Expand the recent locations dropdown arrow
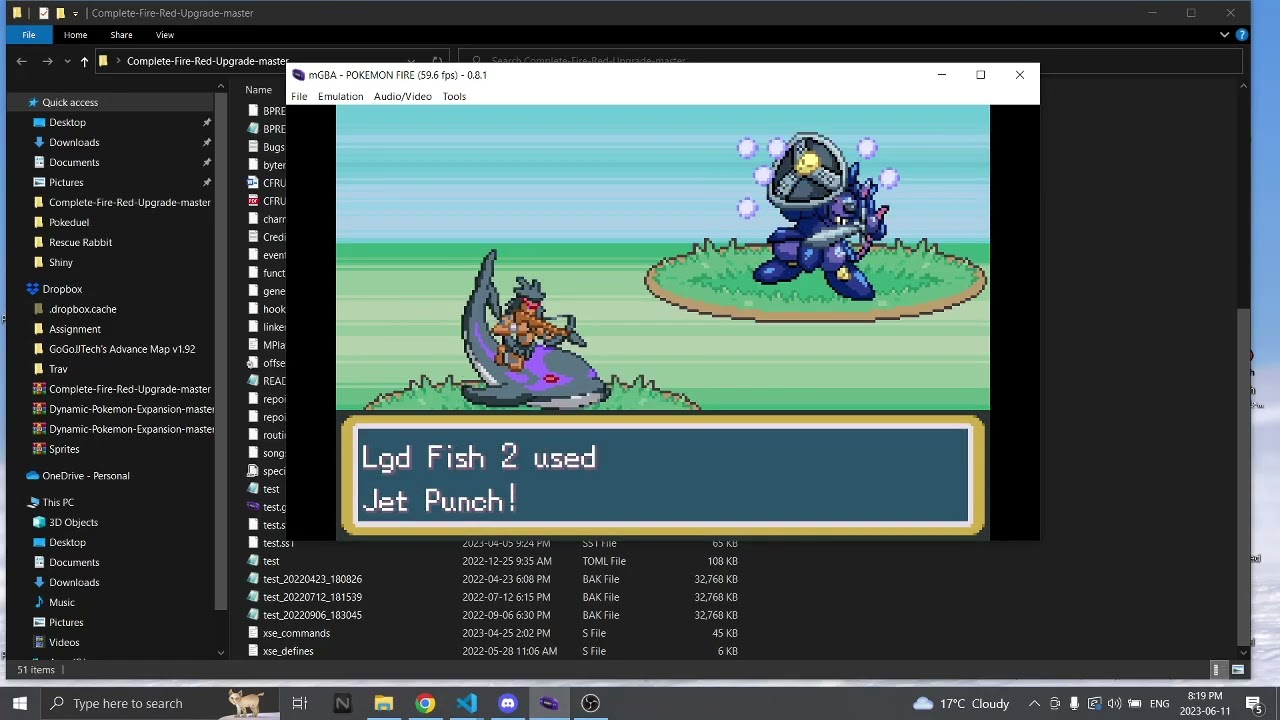Image resolution: width=1280 pixels, height=720 pixels. pyautogui.click(x=65, y=61)
